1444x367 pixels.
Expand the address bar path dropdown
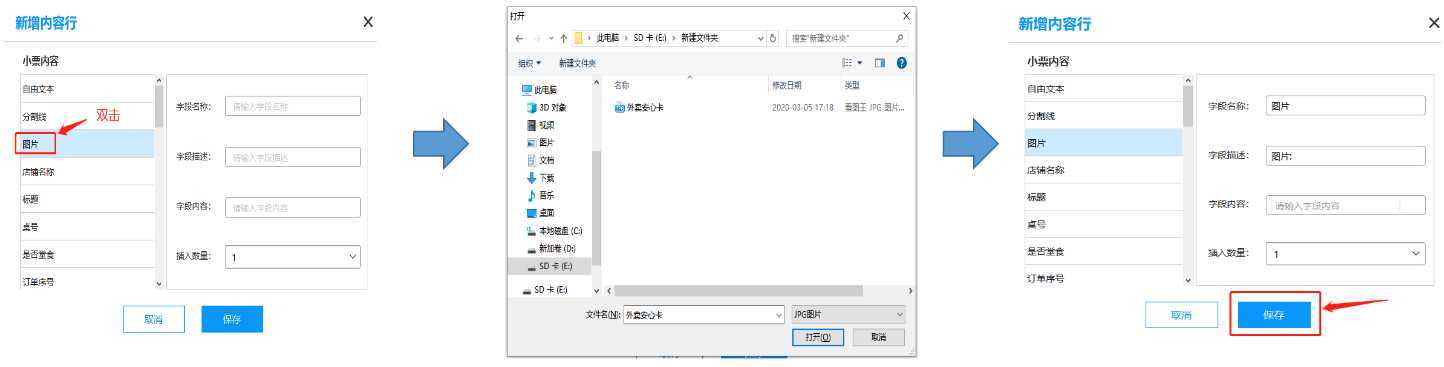(761, 38)
